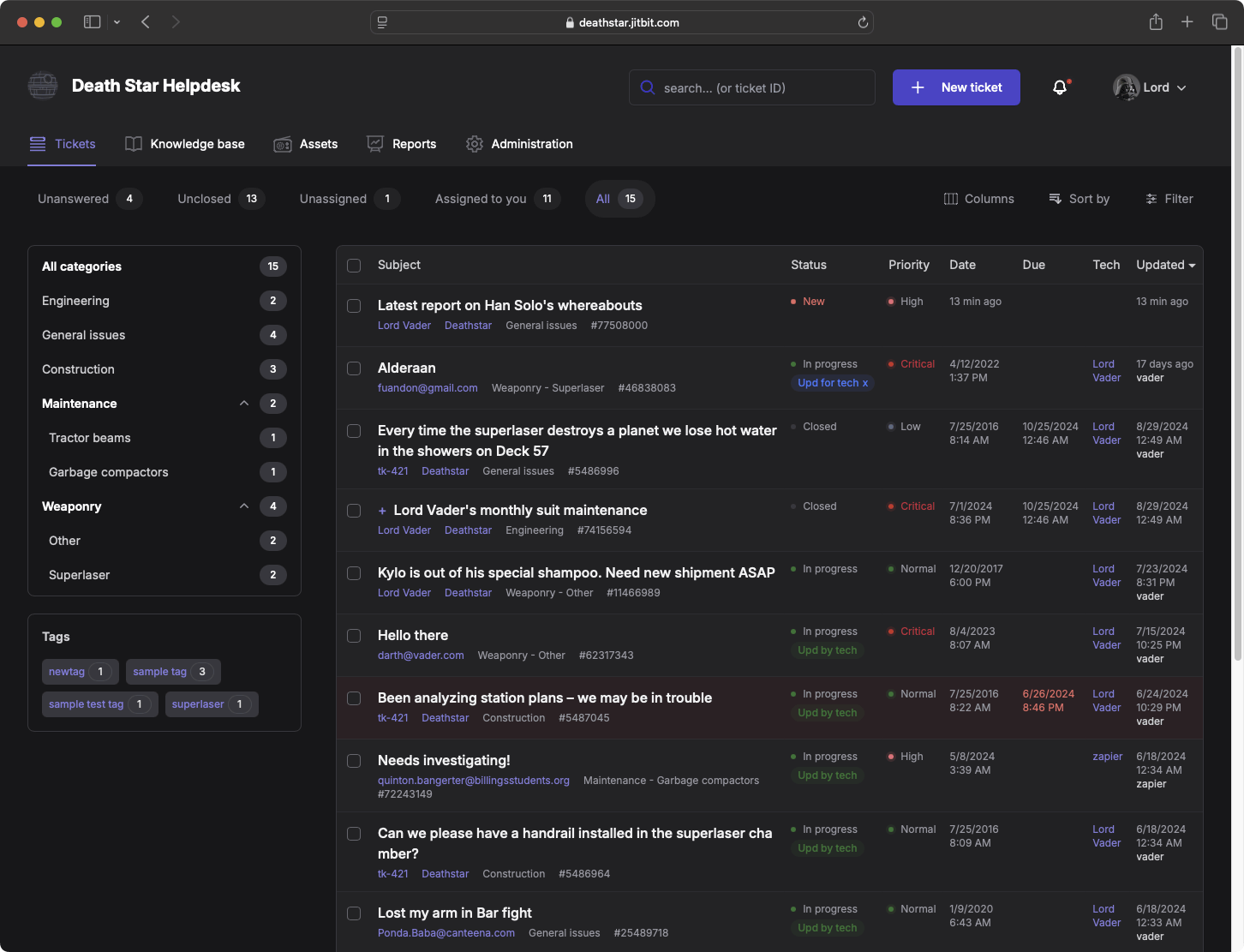Tick the checkbox for Needs investigating!
This screenshot has width=1244, height=952.
click(x=354, y=761)
